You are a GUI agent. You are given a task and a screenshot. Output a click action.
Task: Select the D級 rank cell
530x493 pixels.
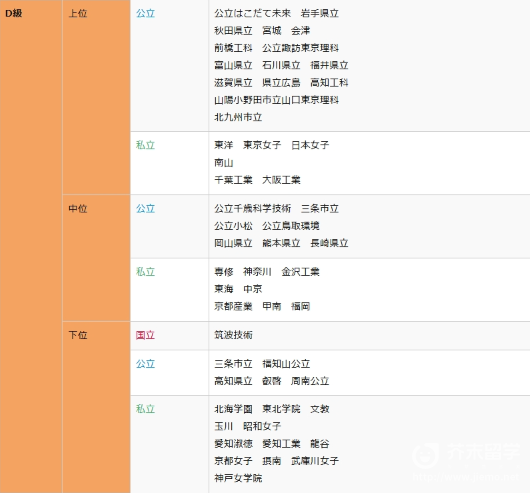[31, 246]
